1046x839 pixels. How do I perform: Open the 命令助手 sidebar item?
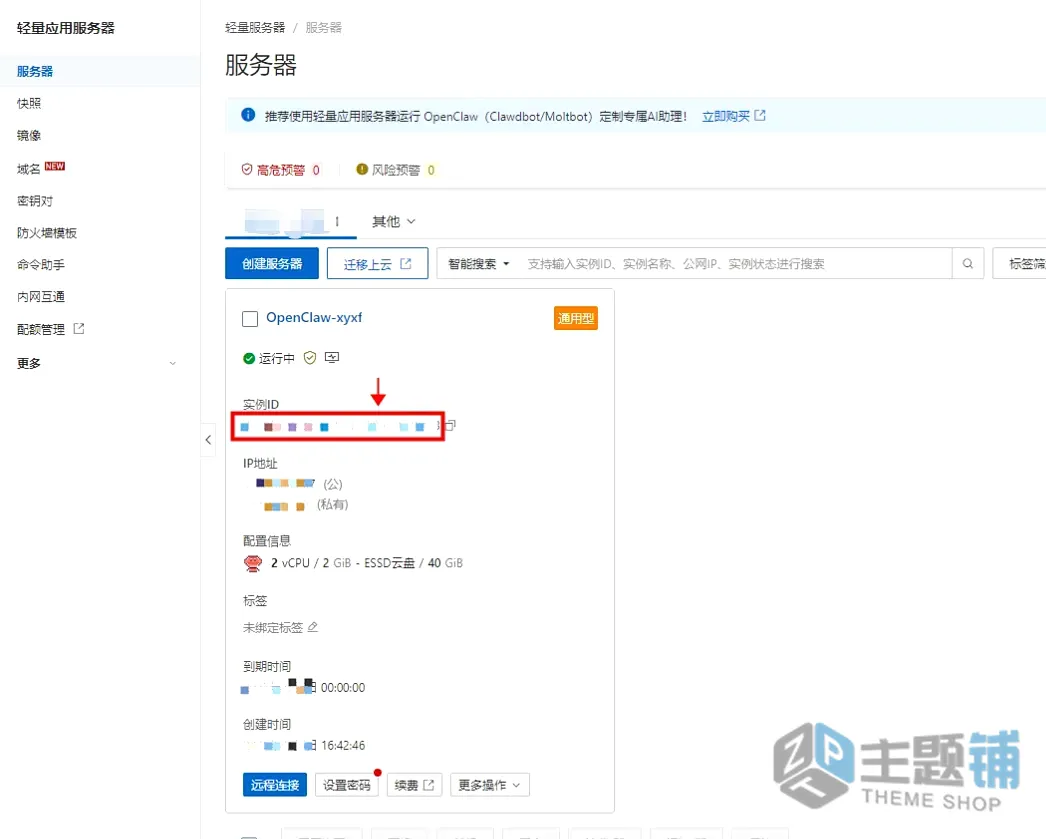pyautogui.click(x=41, y=265)
